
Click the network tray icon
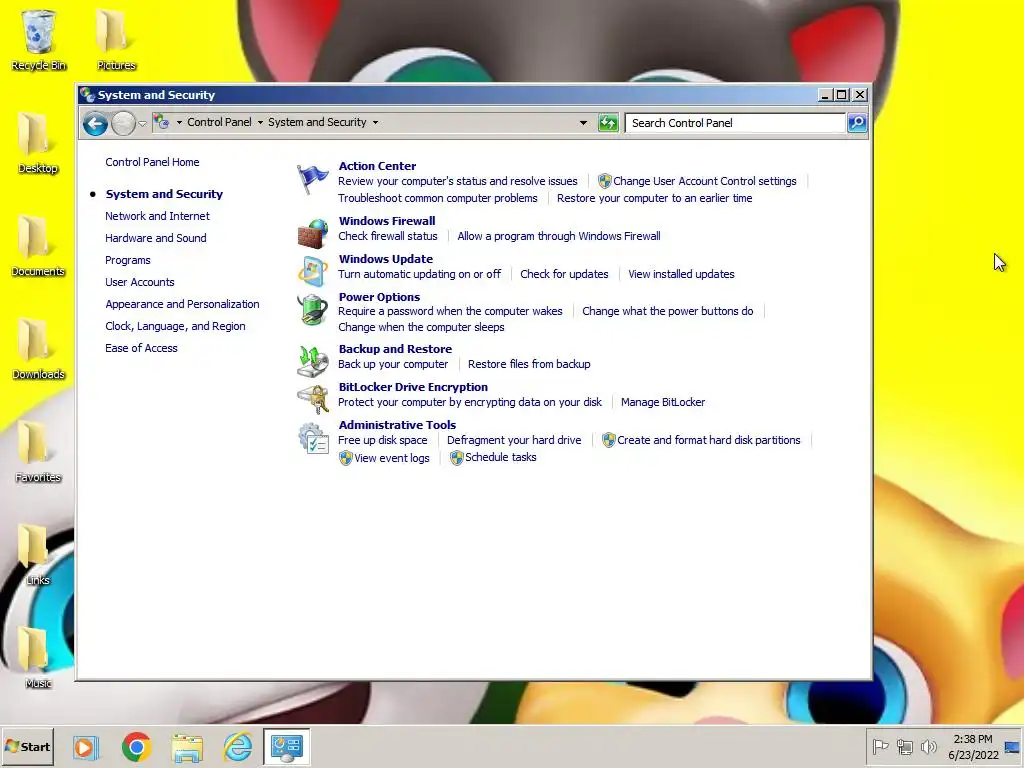click(x=904, y=746)
